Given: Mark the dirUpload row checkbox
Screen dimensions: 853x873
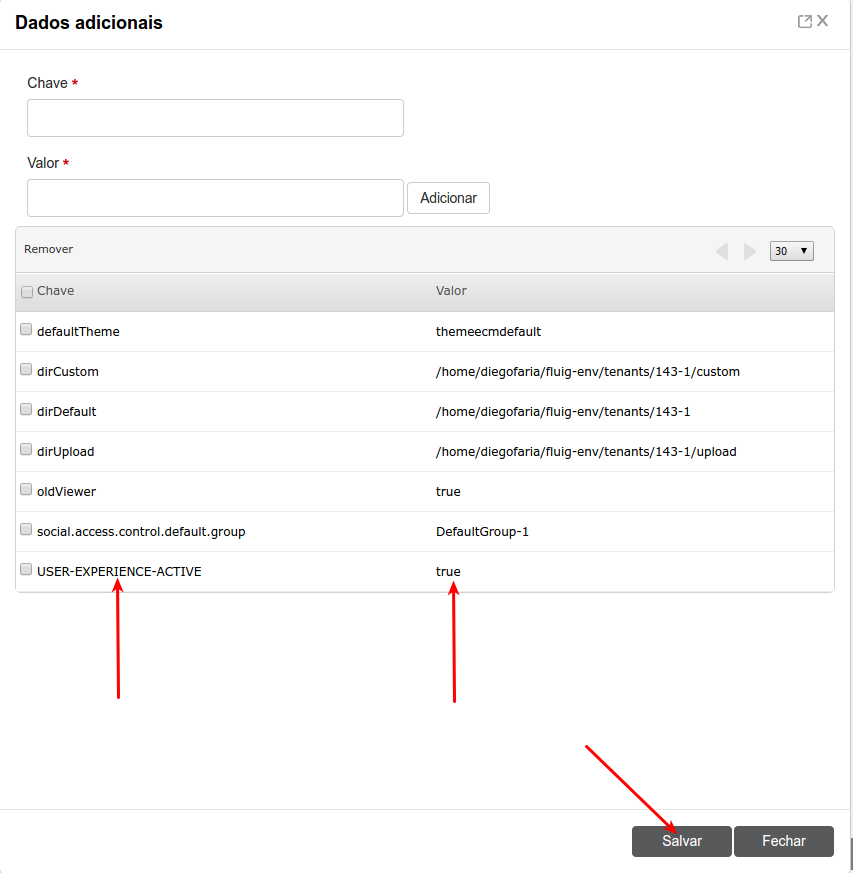Looking at the screenshot, I should pyautogui.click(x=26, y=449).
